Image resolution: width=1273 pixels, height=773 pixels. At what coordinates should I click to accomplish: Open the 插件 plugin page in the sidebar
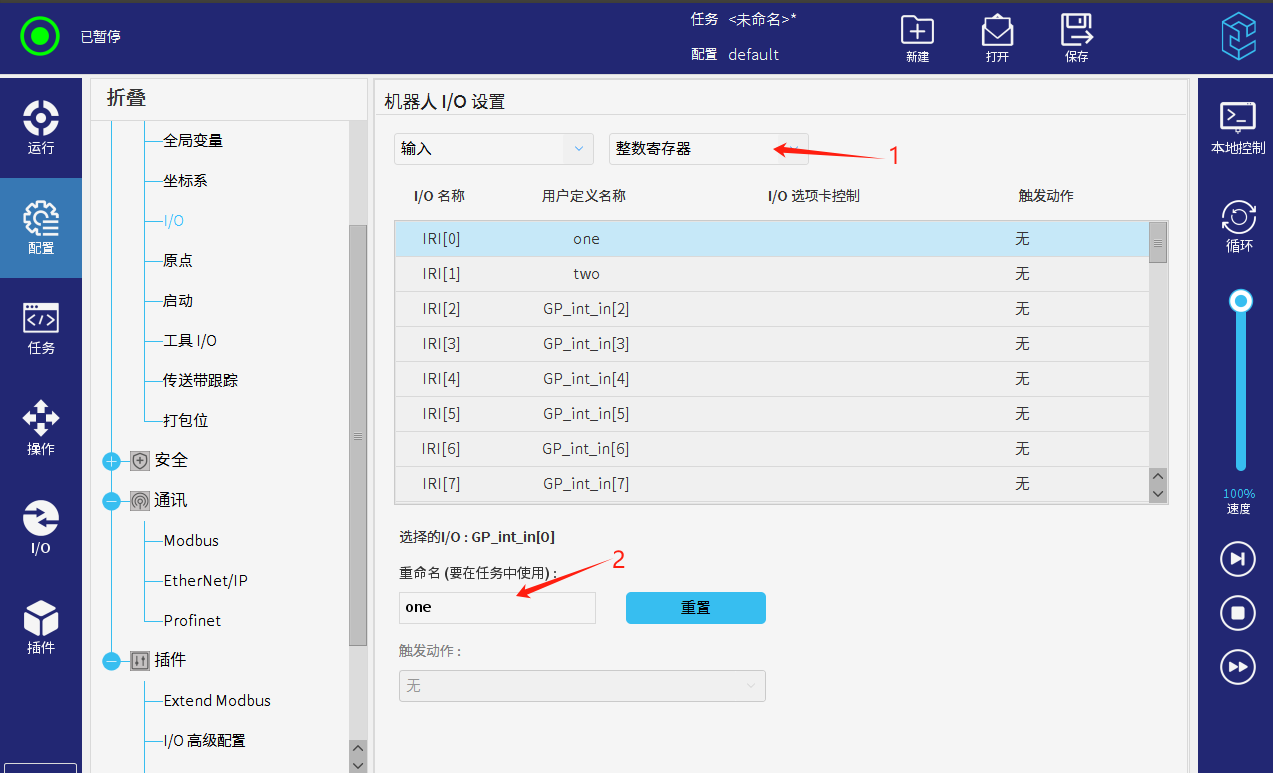(x=41, y=627)
